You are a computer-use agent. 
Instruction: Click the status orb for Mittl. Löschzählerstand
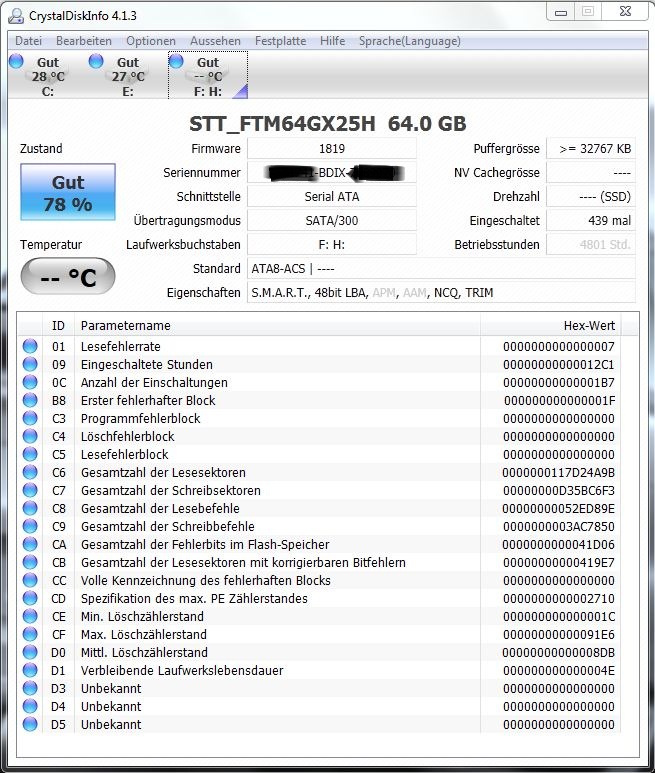click(30, 652)
